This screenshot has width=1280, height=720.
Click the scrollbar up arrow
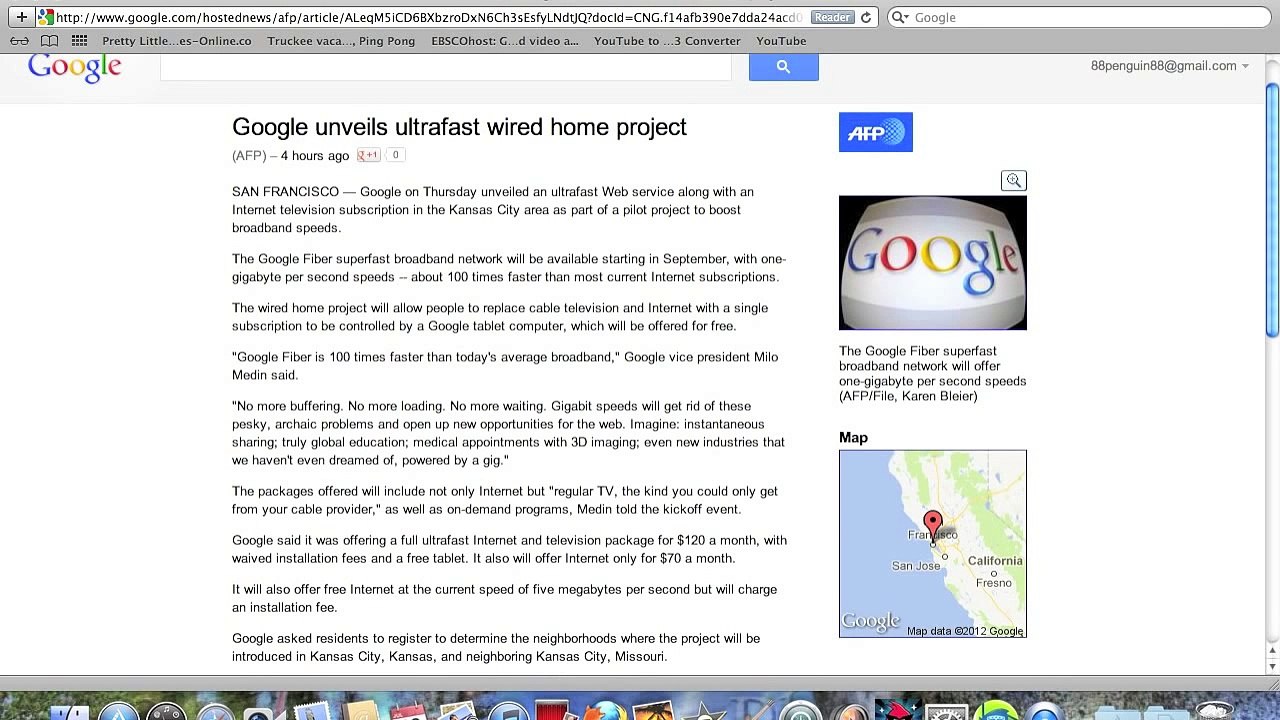tap(1272, 651)
